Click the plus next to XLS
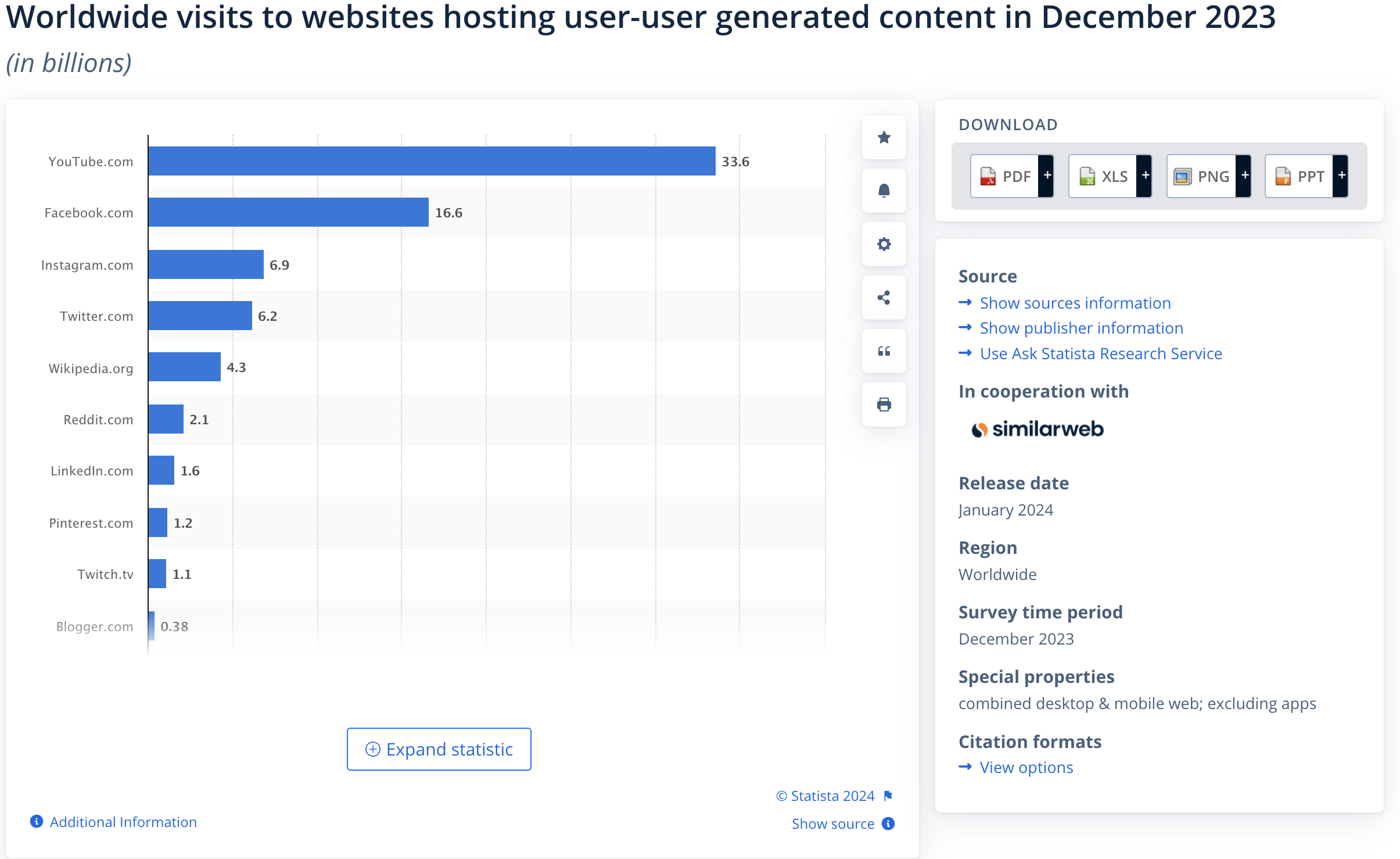 1145,176
